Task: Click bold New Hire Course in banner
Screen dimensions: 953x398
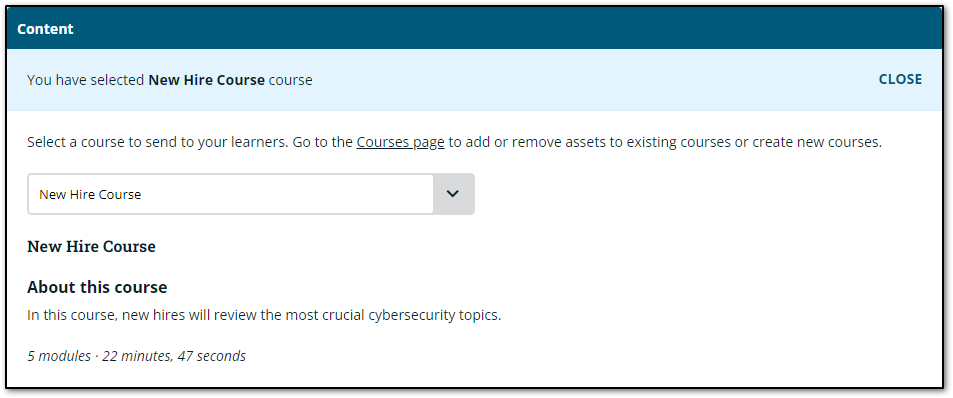Action: 207,80
